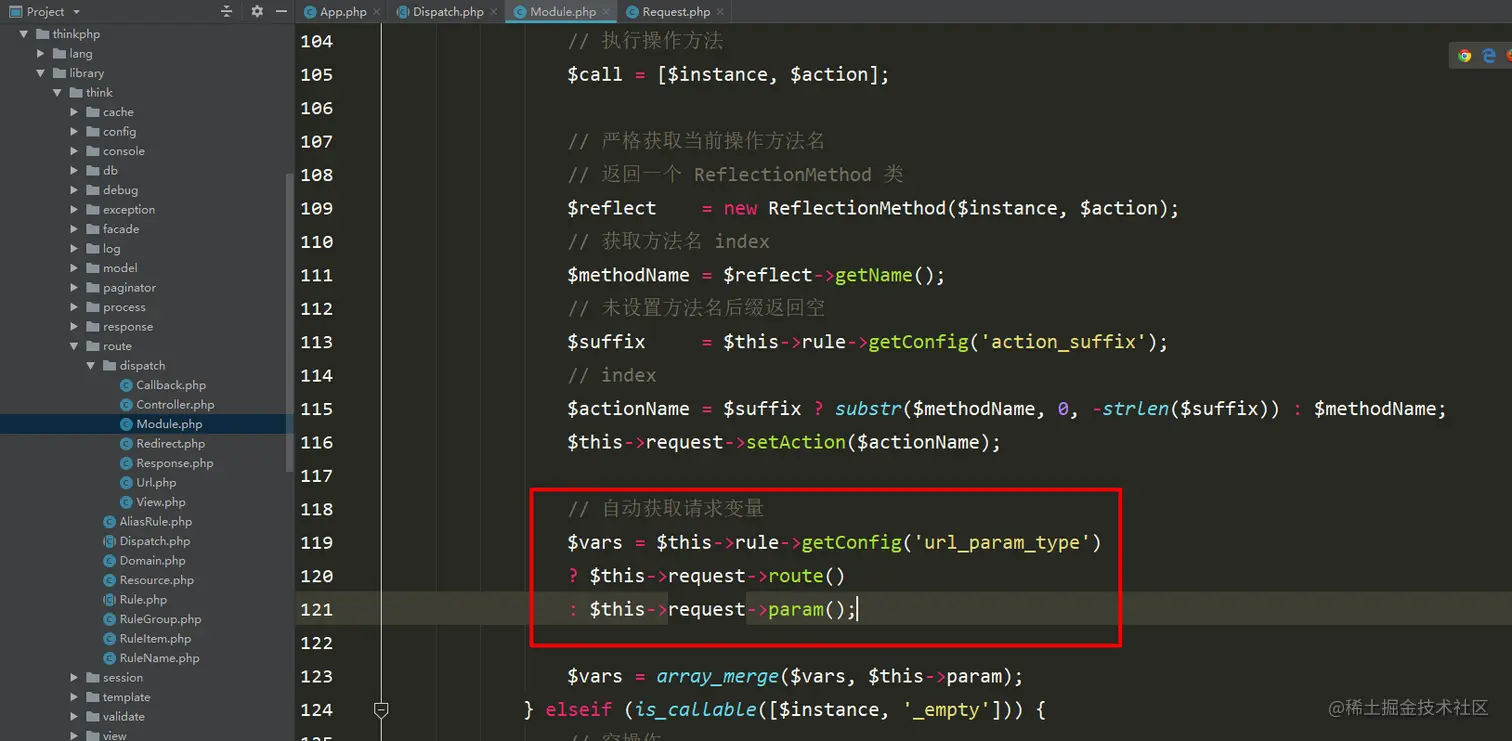Image resolution: width=1512 pixels, height=741 pixels.
Task: Select the process folder
Action: (124, 307)
